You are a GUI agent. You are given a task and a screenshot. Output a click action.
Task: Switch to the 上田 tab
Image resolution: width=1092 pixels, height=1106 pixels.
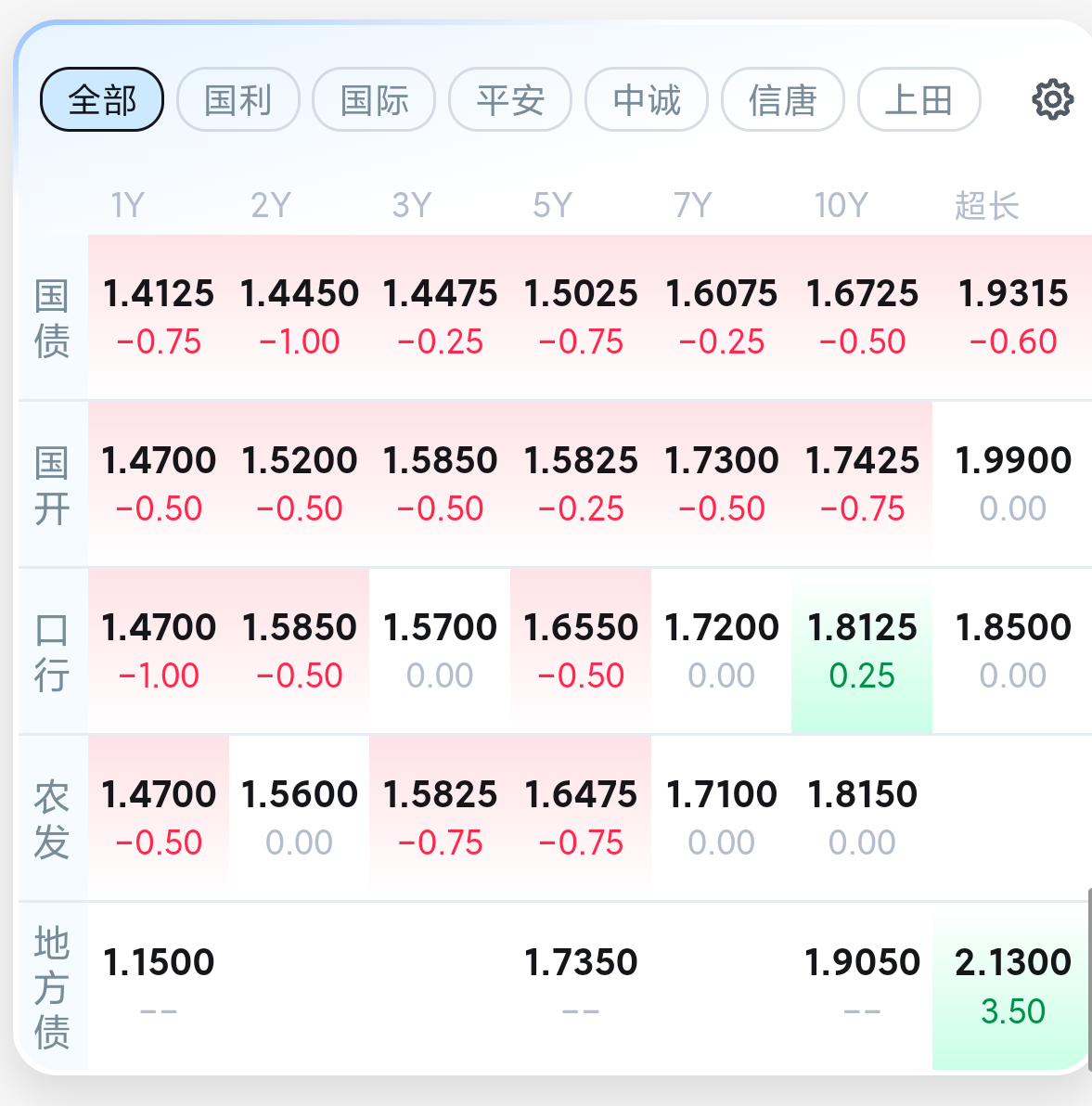click(919, 99)
